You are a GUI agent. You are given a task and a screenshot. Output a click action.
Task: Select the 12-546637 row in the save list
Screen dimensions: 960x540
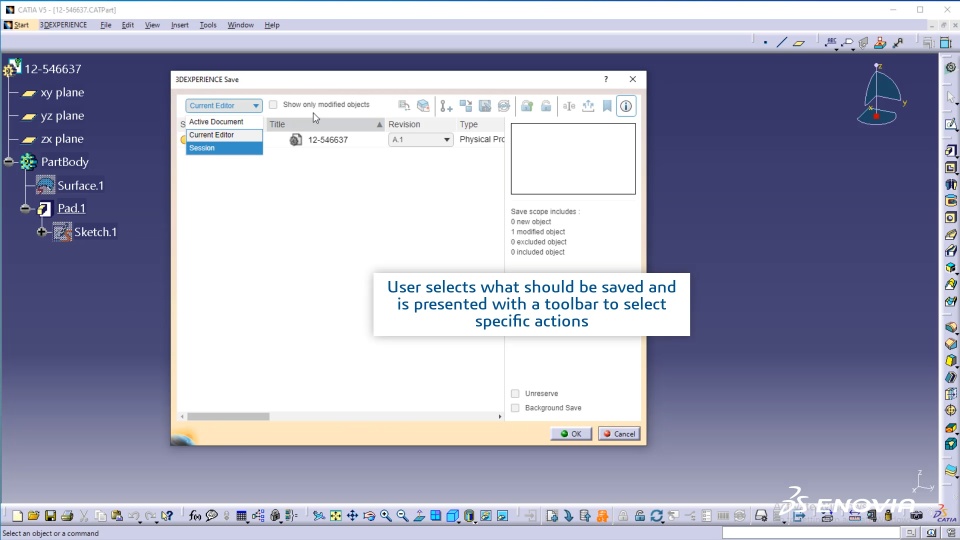[343, 140]
